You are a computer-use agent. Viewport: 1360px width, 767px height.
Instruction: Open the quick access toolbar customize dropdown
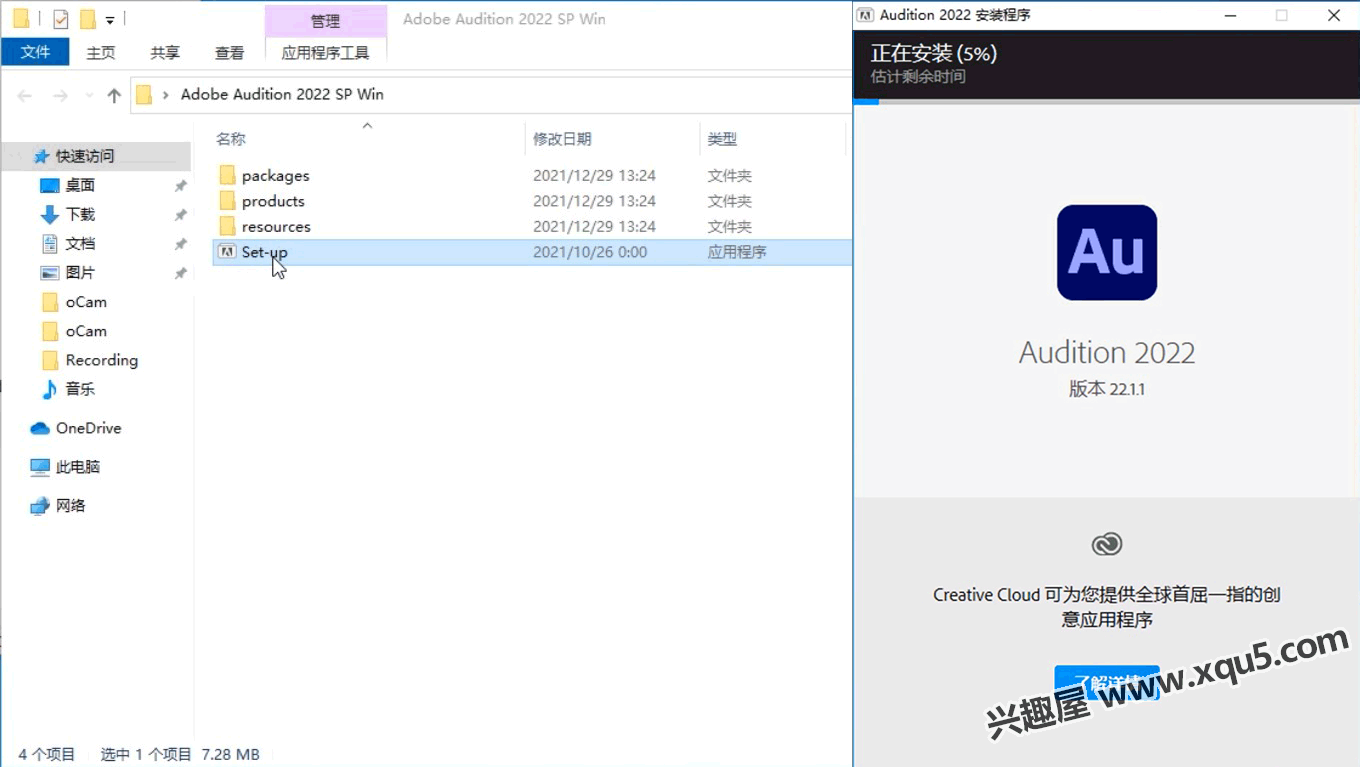click(x=110, y=20)
